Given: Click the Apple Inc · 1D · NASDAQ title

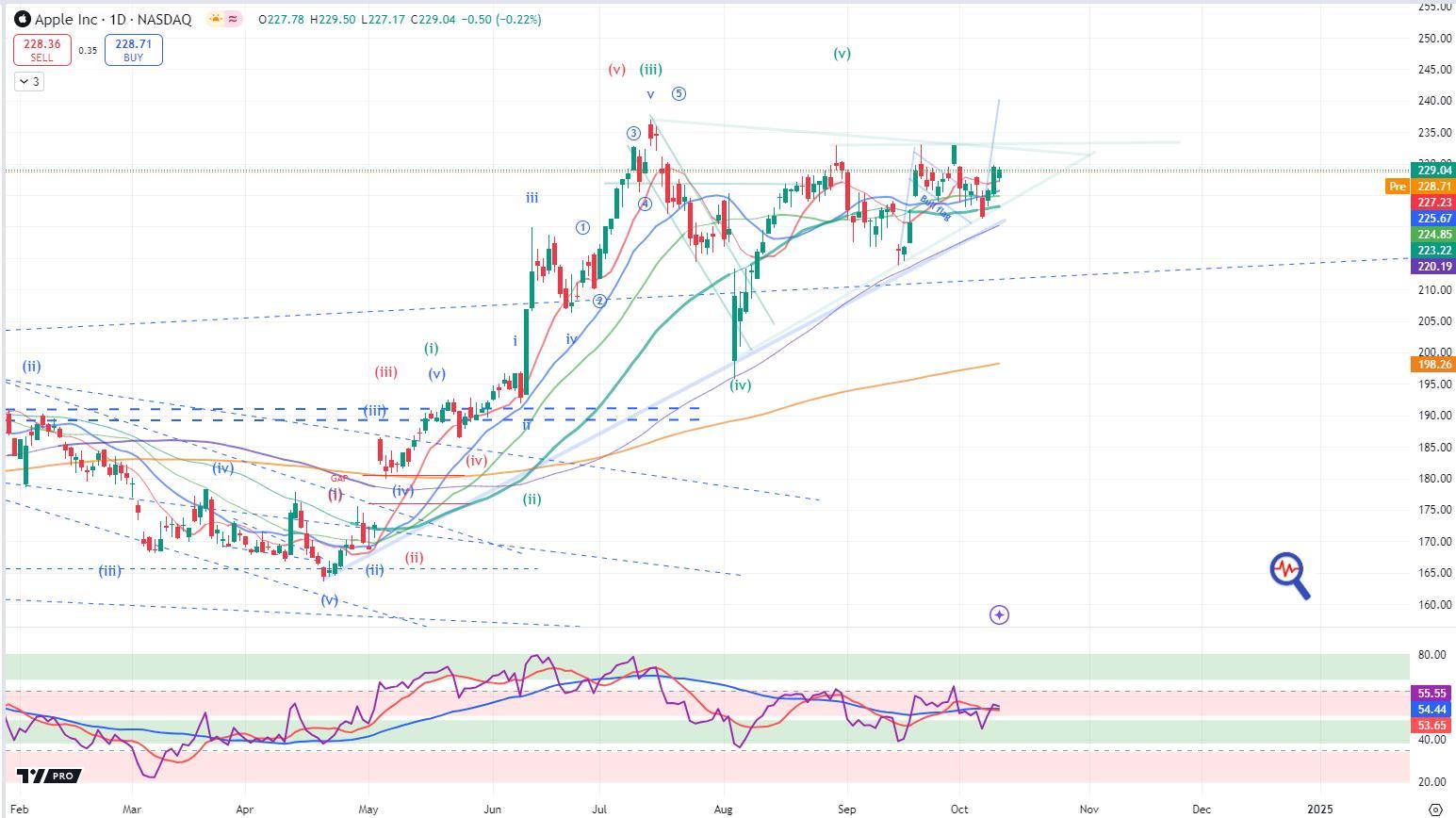Looking at the screenshot, I should coord(113,19).
